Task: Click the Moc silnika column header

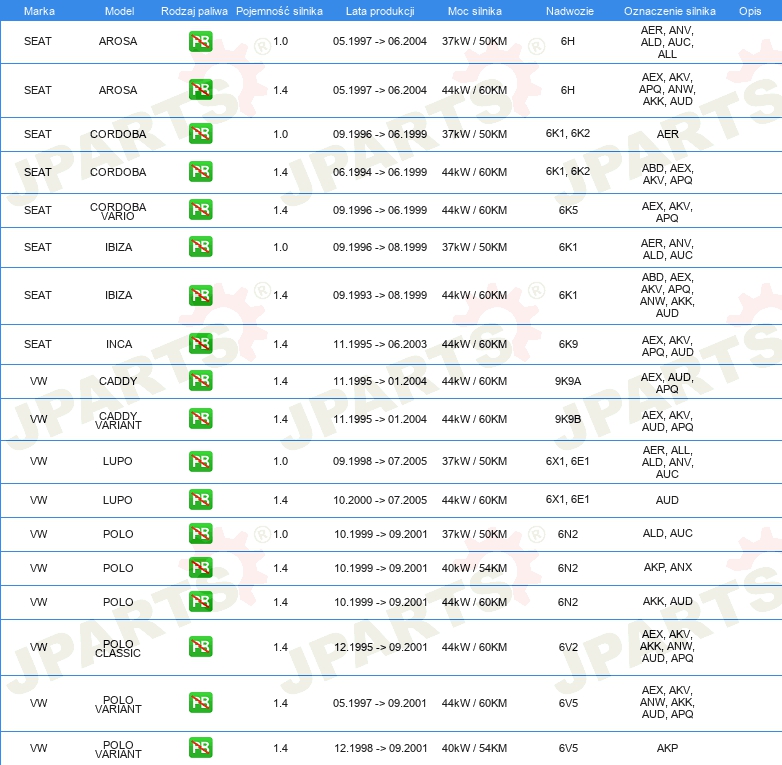Action: tap(475, 11)
